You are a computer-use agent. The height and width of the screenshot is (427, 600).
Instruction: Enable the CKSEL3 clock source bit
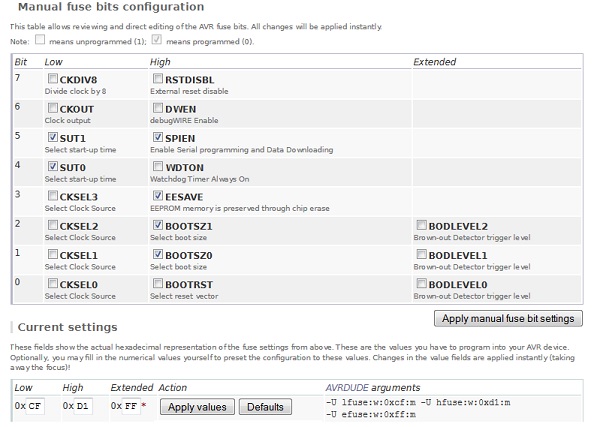pos(53,196)
